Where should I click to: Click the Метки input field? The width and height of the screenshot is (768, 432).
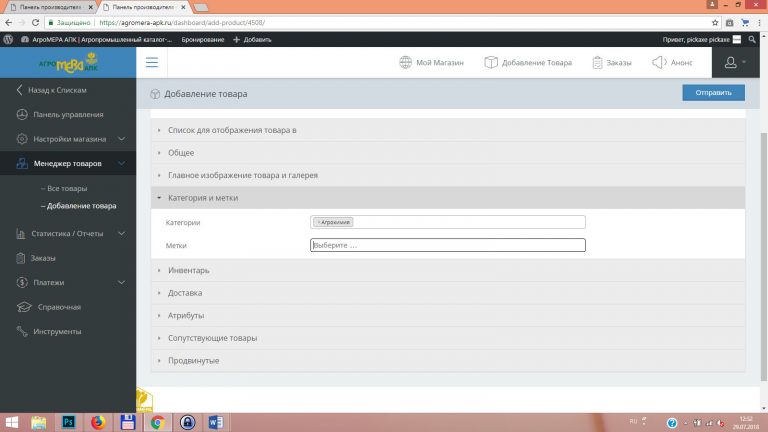[447, 245]
